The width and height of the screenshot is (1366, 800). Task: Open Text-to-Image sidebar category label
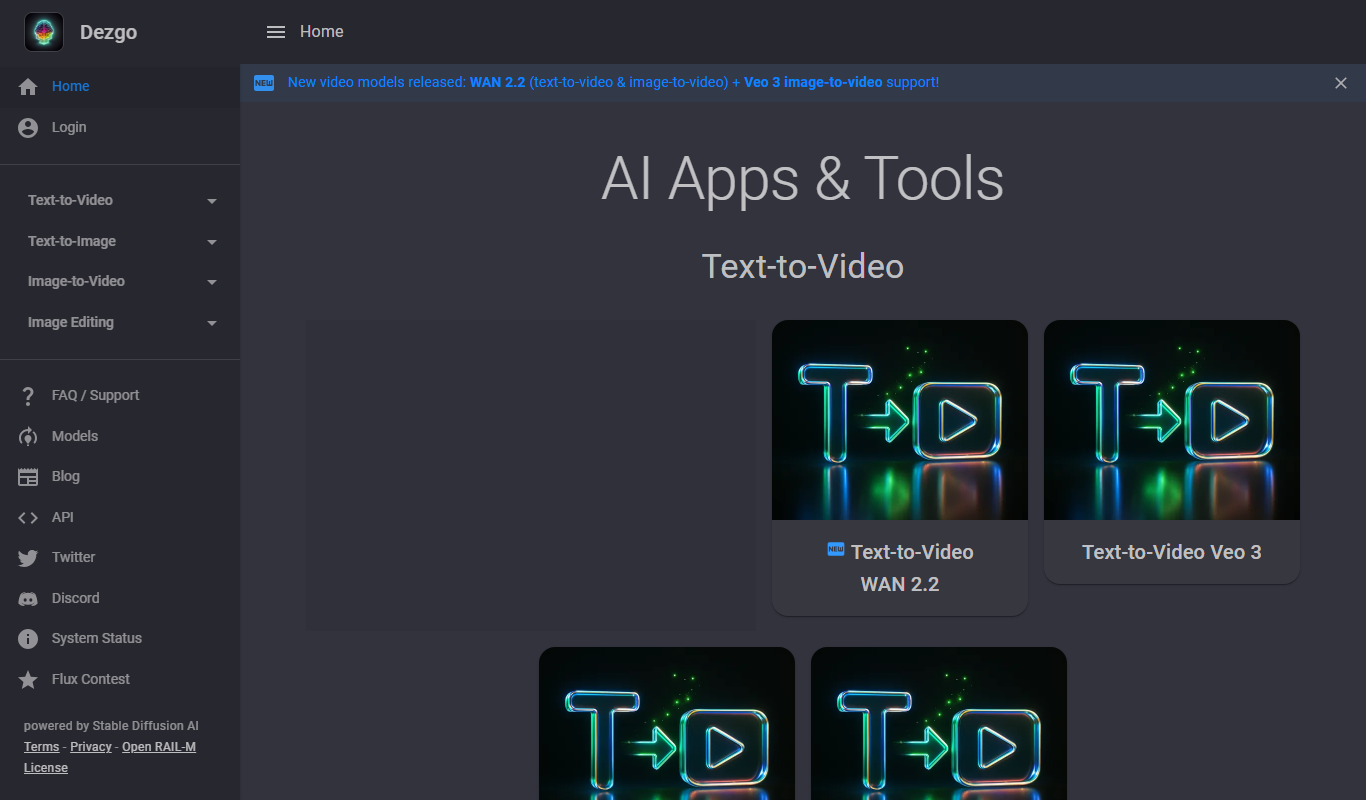(72, 241)
